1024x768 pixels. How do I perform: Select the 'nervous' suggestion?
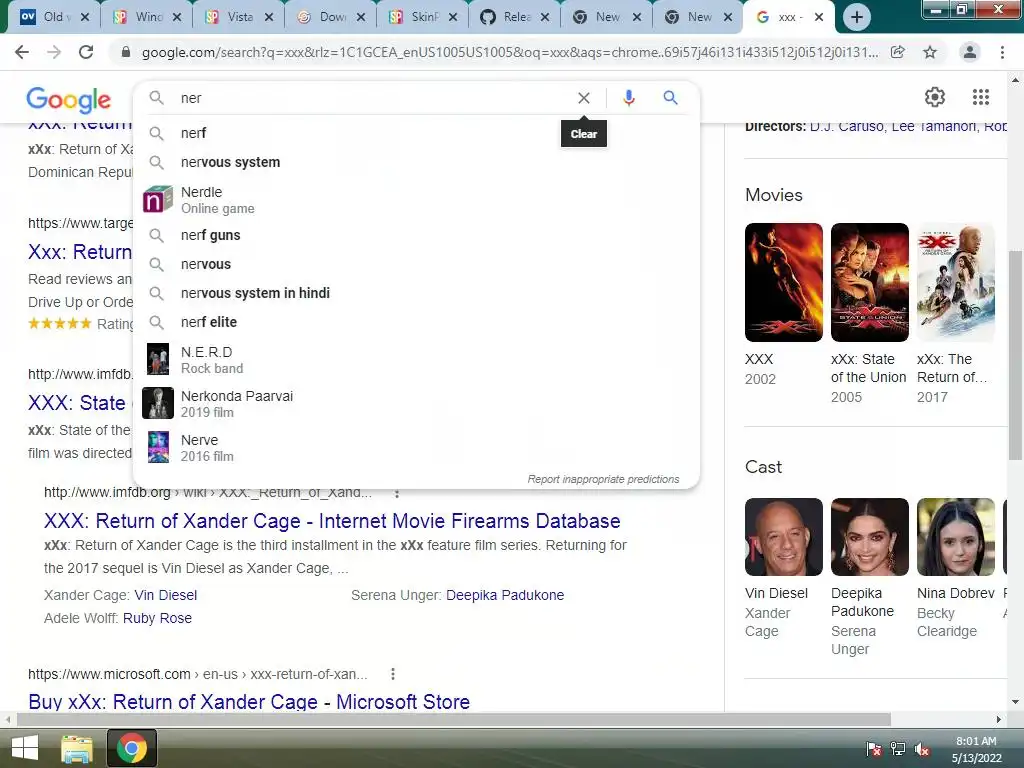416,264
